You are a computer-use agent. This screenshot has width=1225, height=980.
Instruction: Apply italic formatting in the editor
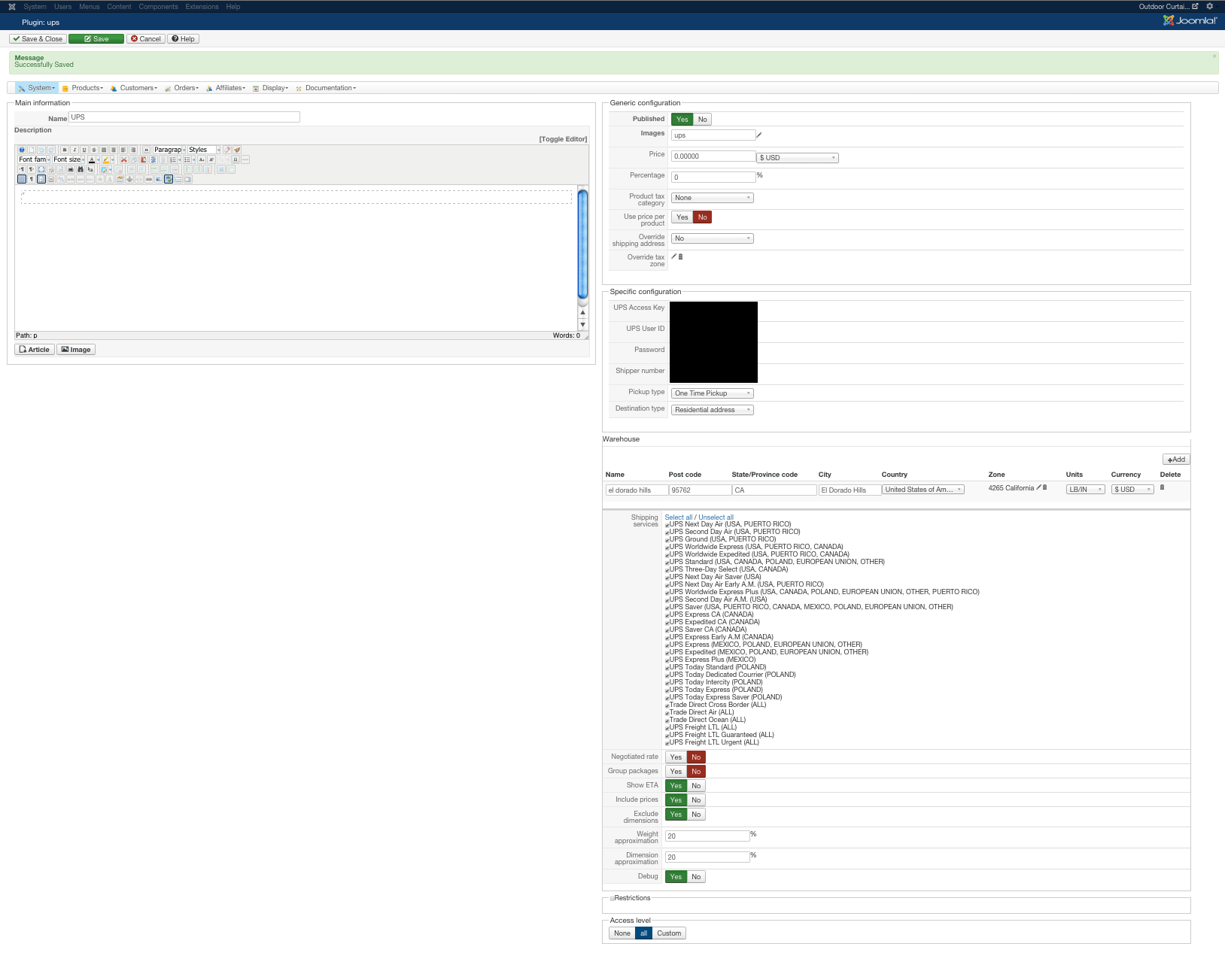74,150
